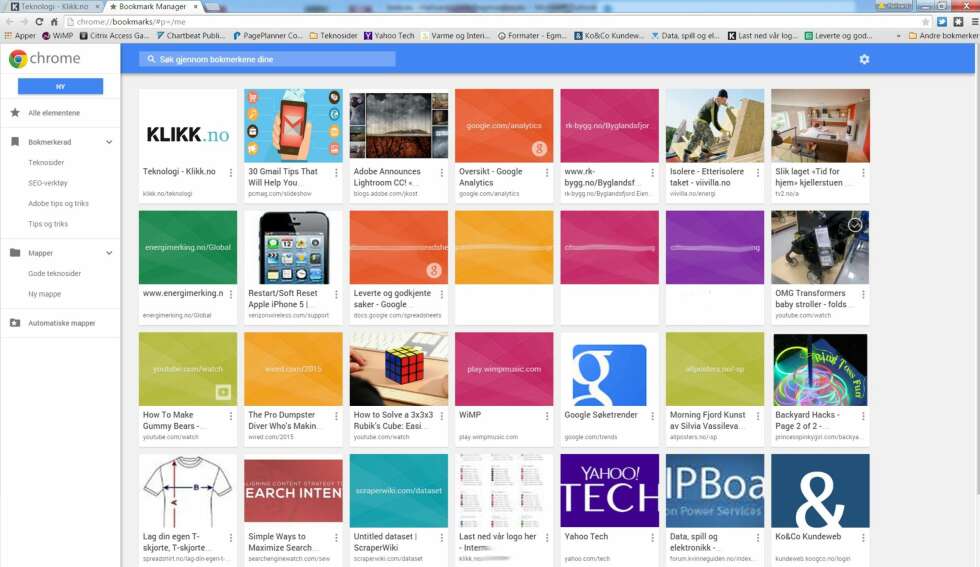This screenshot has width=980, height=567.
Task: Open menu for the Teknologi - Klikk.no bookmark
Action: [231, 173]
